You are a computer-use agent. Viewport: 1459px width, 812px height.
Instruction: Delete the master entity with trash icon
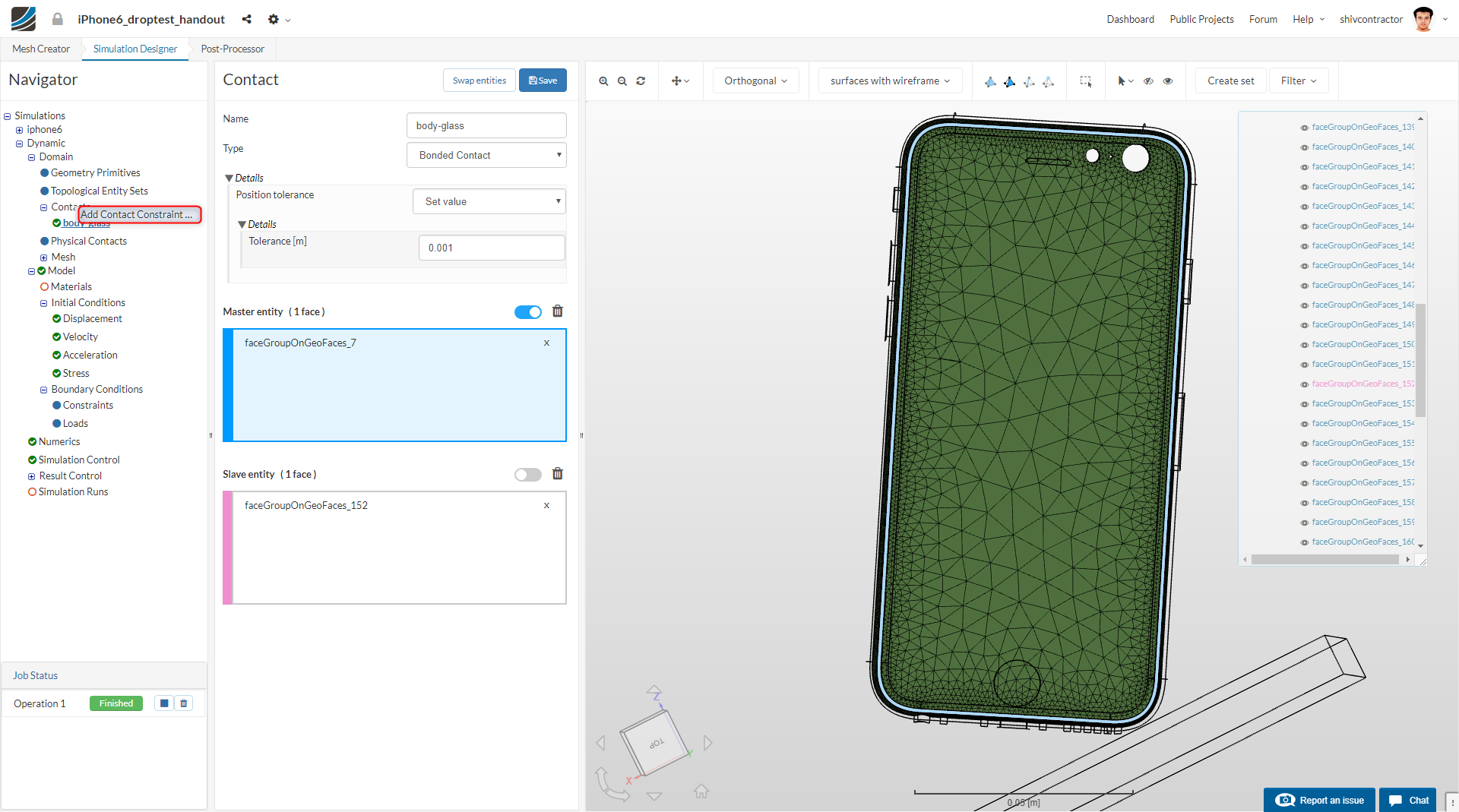(558, 311)
